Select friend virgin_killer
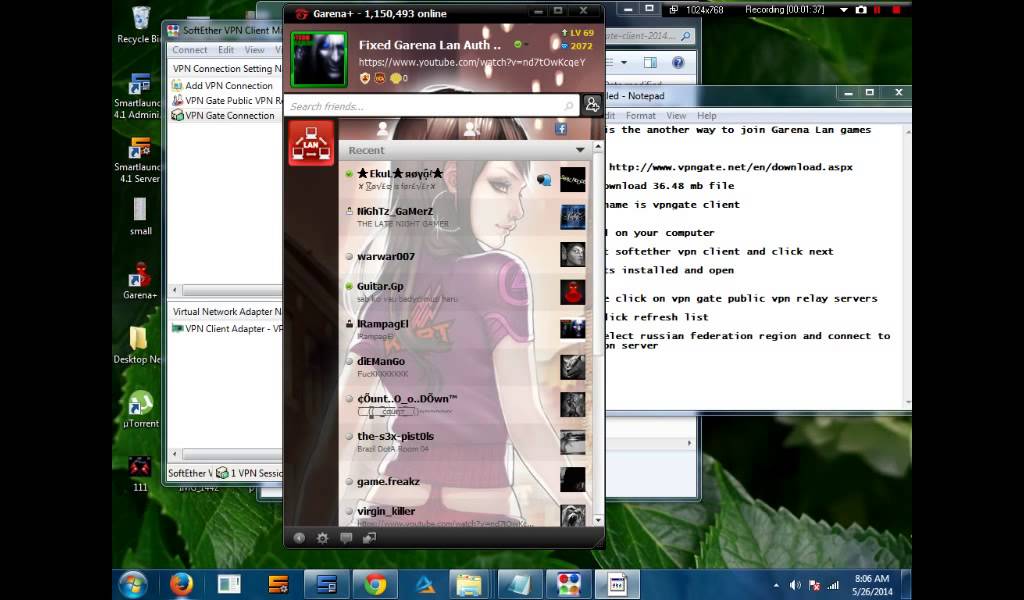This screenshot has height=600, width=1024. point(466,514)
